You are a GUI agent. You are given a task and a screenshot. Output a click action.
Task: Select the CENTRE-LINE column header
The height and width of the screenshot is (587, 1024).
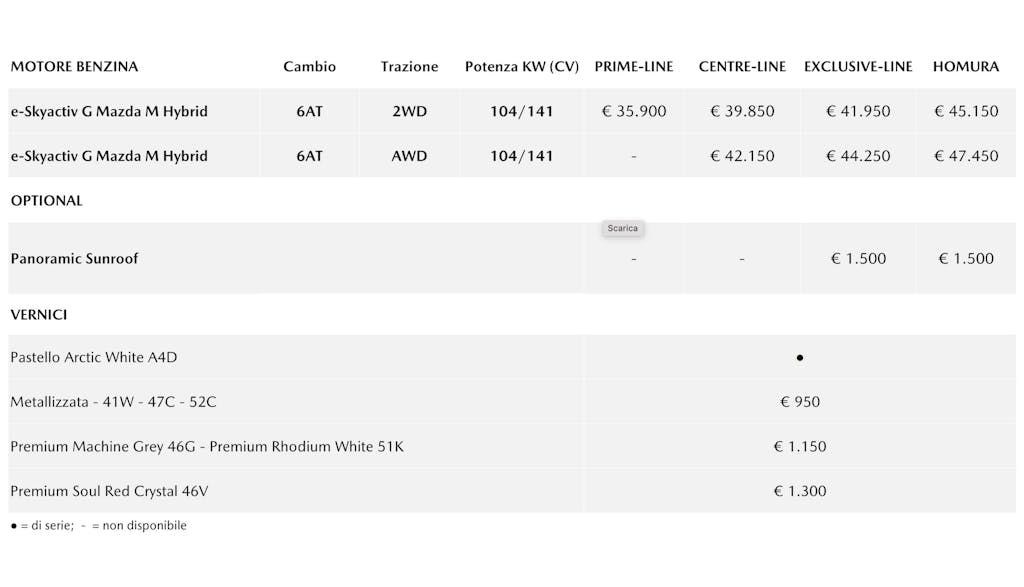point(742,67)
